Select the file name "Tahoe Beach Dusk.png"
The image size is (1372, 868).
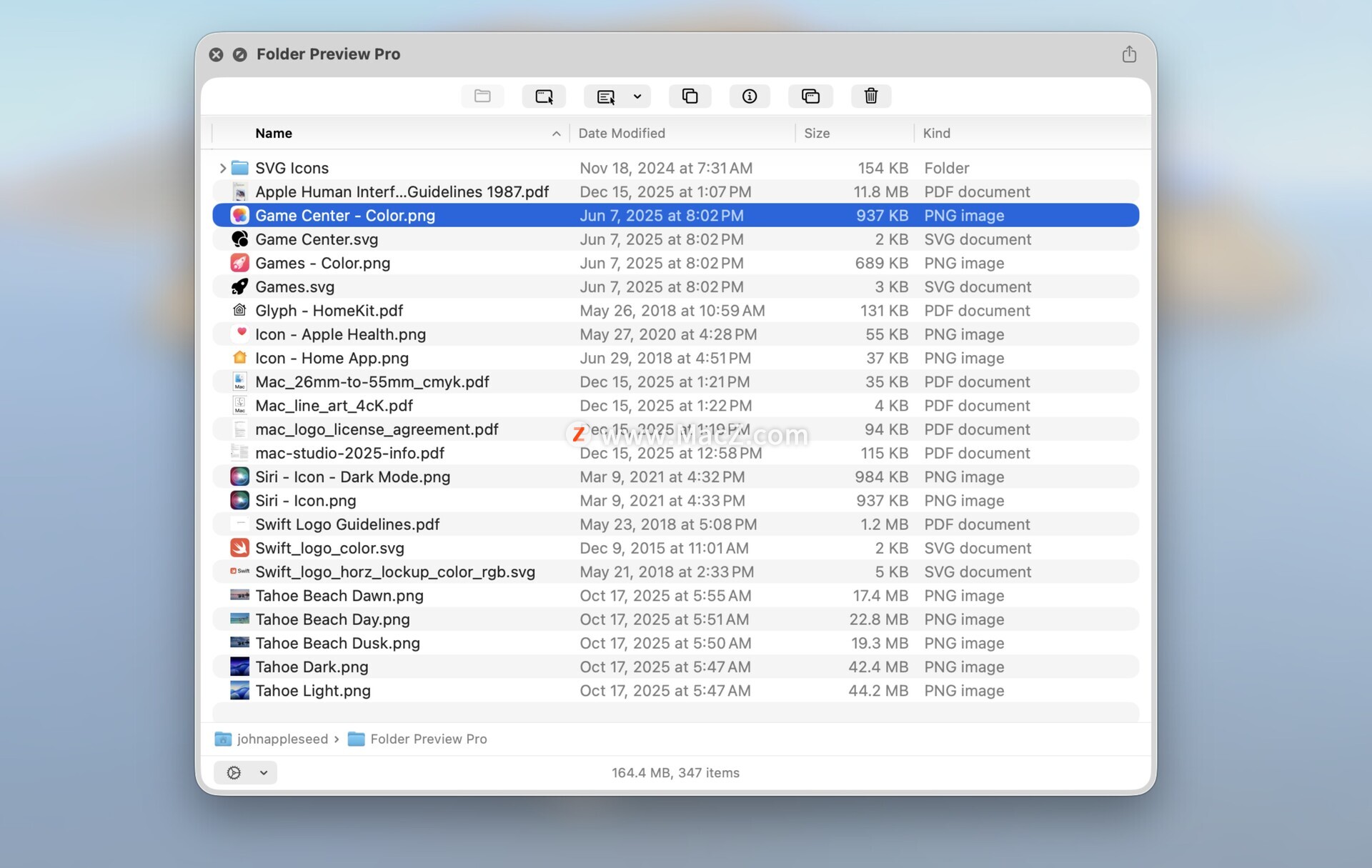click(338, 643)
